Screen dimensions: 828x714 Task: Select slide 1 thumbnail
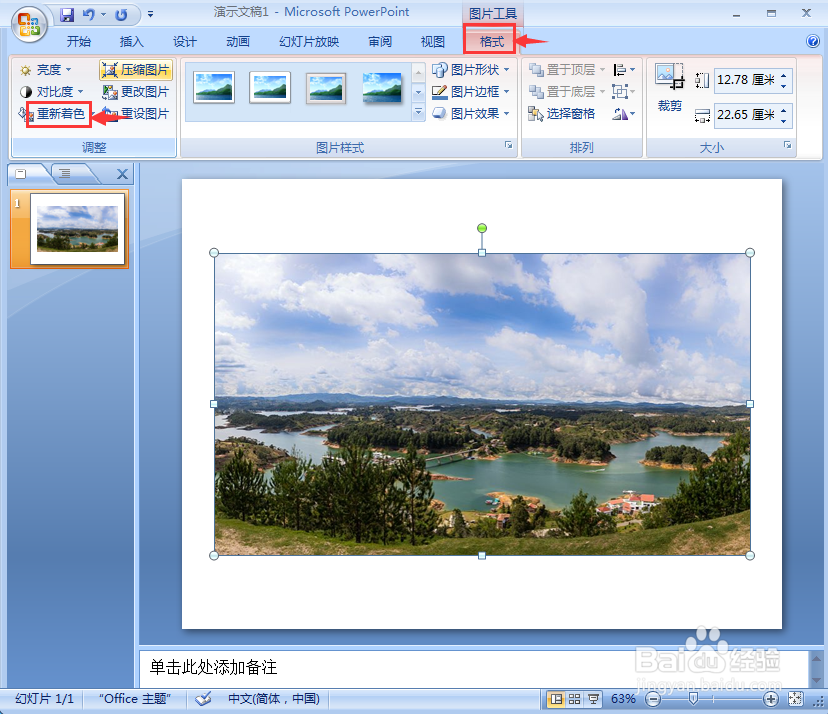click(x=77, y=229)
